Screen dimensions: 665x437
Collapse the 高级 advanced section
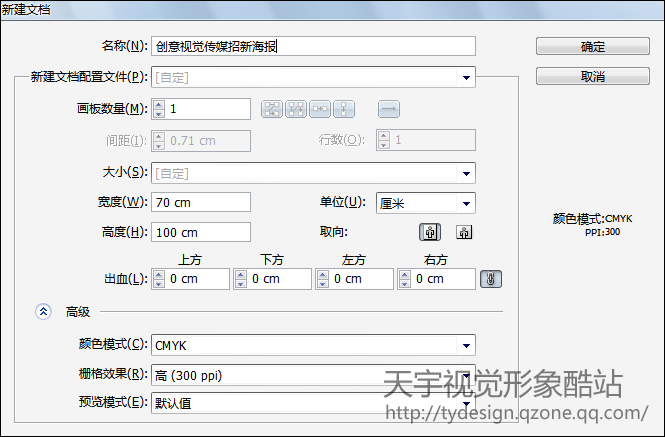coord(43,312)
